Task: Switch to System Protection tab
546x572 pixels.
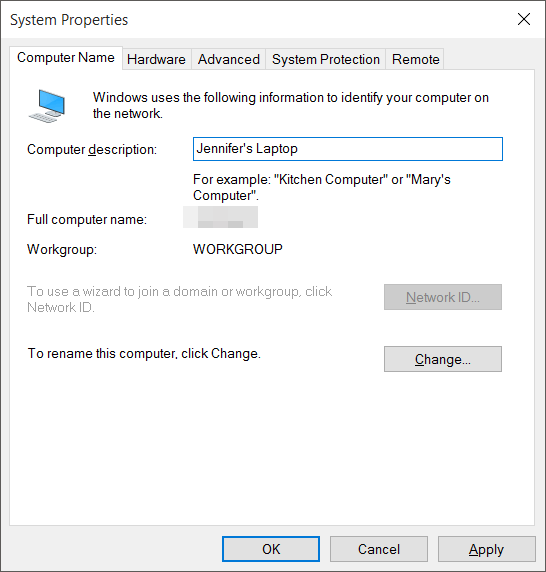Action: pos(326,59)
